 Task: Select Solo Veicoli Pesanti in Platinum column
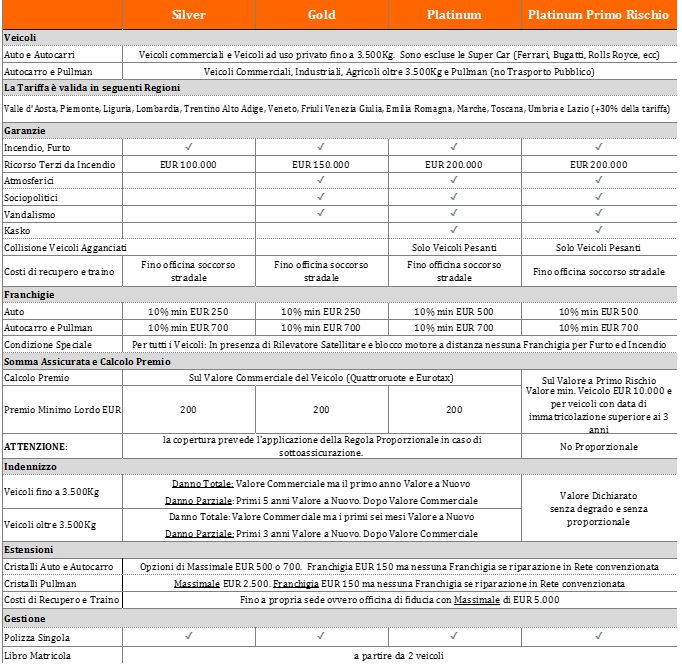tap(454, 248)
